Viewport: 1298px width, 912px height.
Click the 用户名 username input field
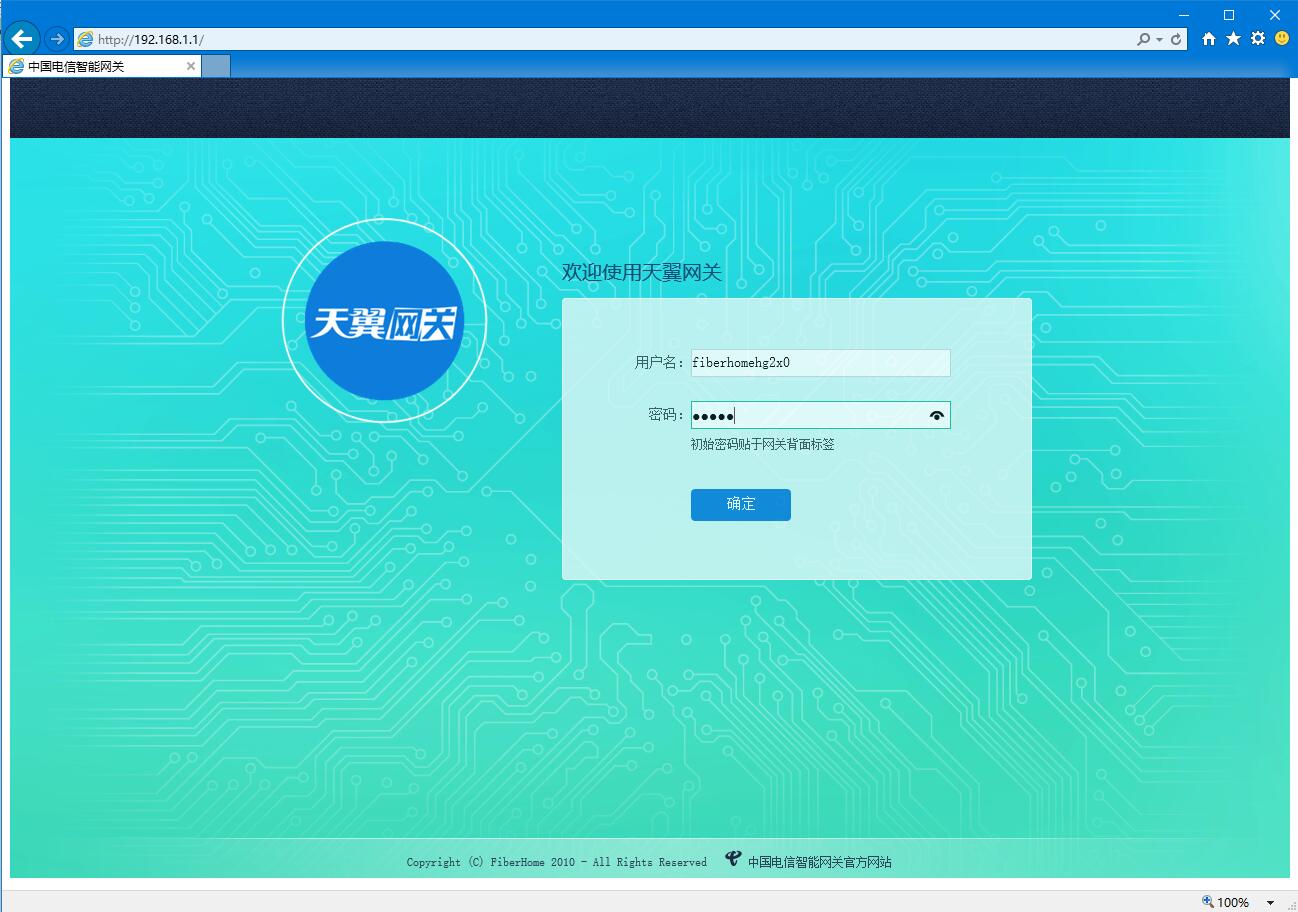(x=820, y=362)
